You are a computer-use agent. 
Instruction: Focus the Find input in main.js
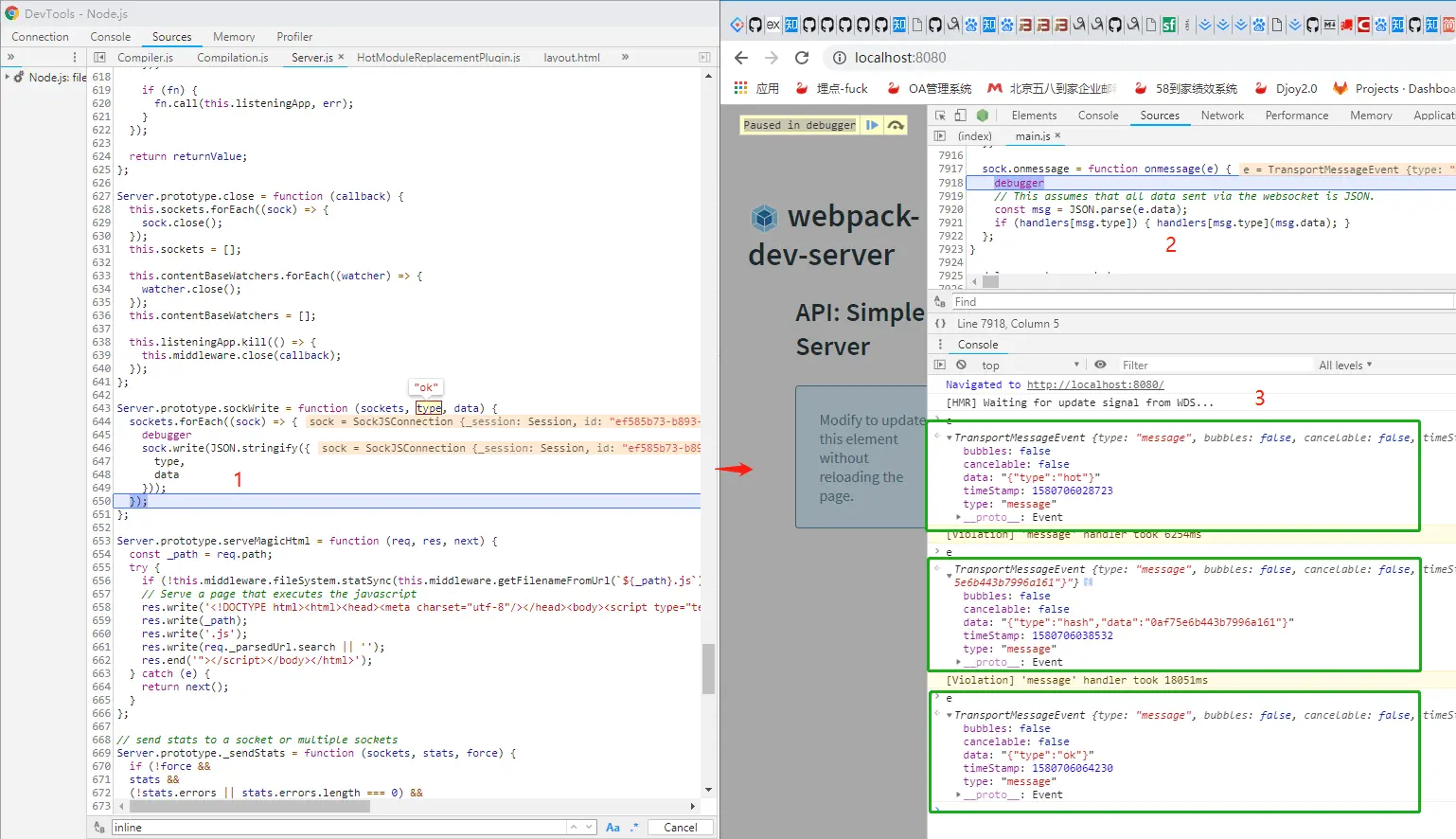(1202, 302)
